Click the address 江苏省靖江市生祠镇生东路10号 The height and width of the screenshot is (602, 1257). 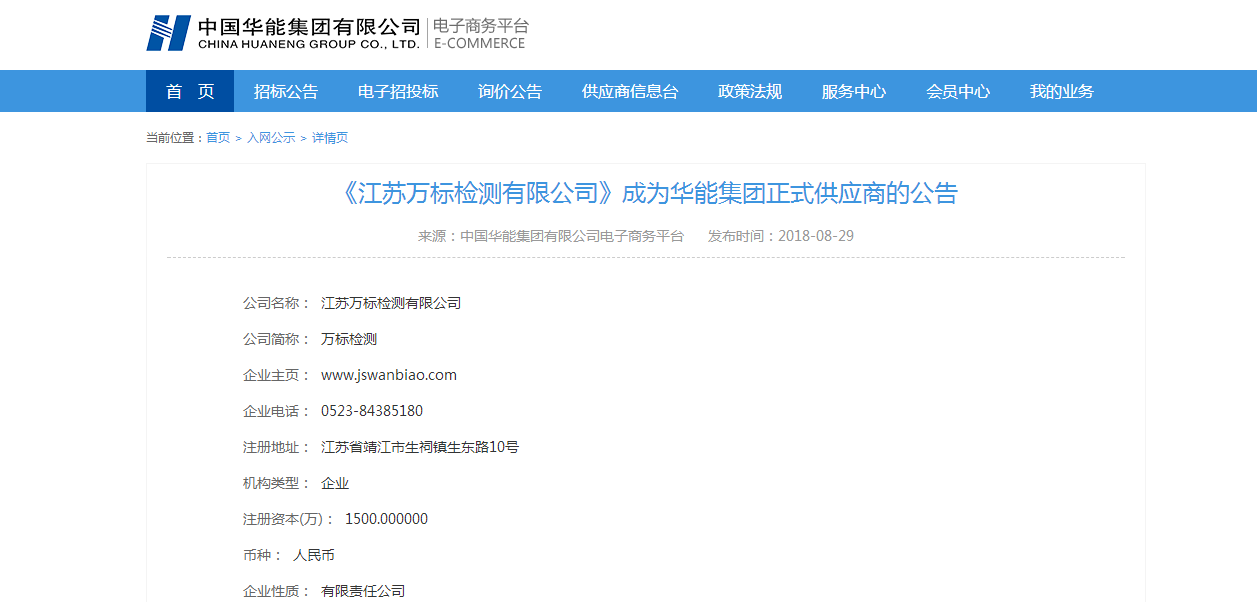pyautogui.click(x=420, y=447)
